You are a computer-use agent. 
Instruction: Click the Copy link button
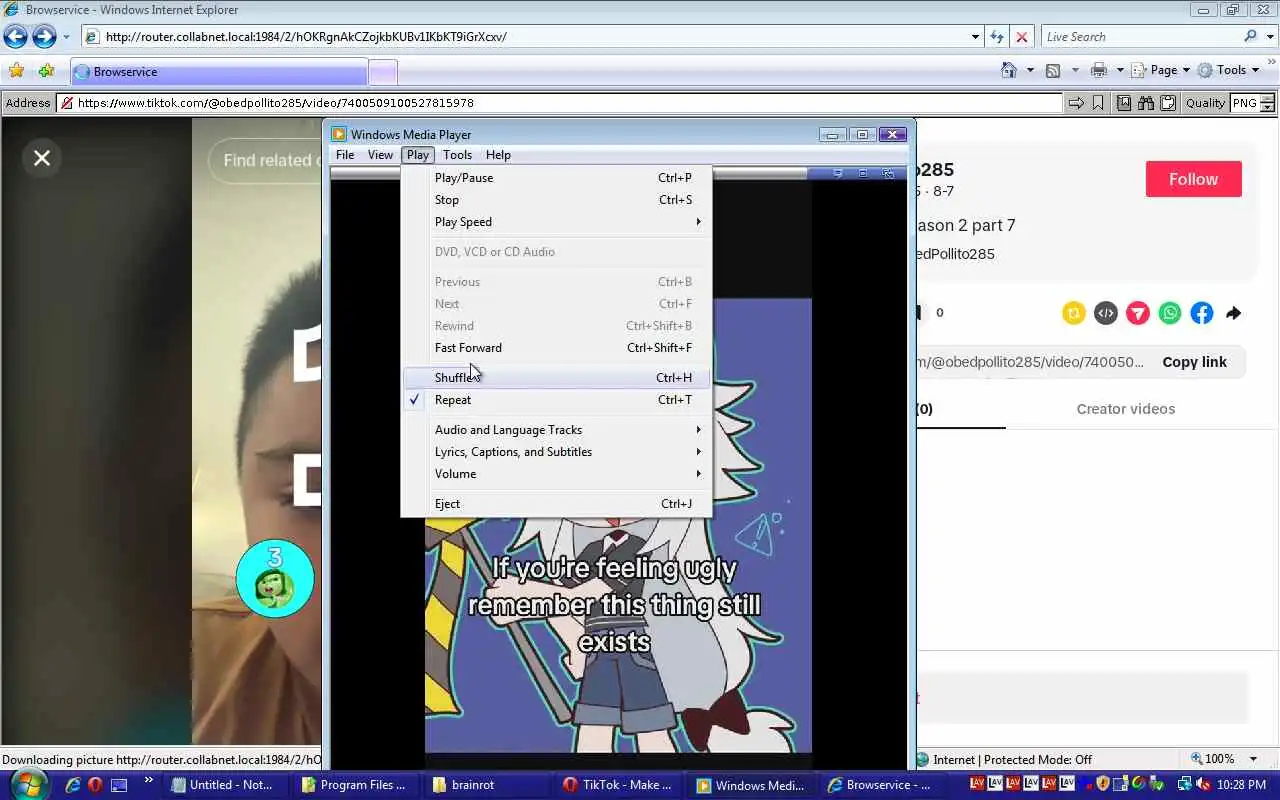pyautogui.click(x=1194, y=362)
